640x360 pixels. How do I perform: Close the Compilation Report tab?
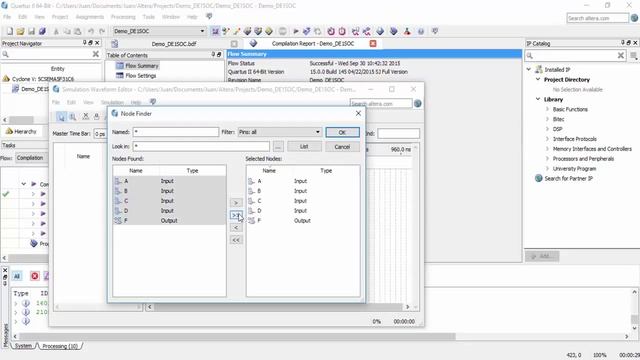[373, 43]
